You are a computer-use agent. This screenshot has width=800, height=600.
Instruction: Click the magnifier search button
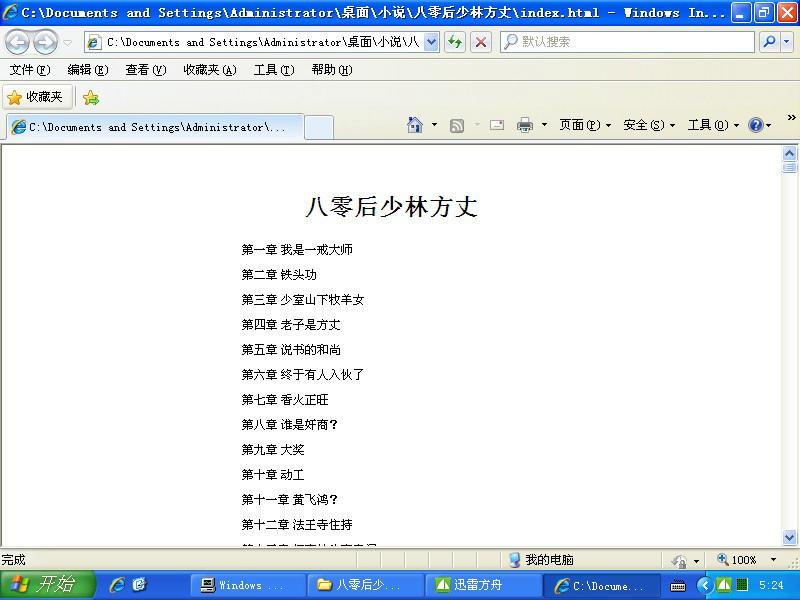click(769, 42)
